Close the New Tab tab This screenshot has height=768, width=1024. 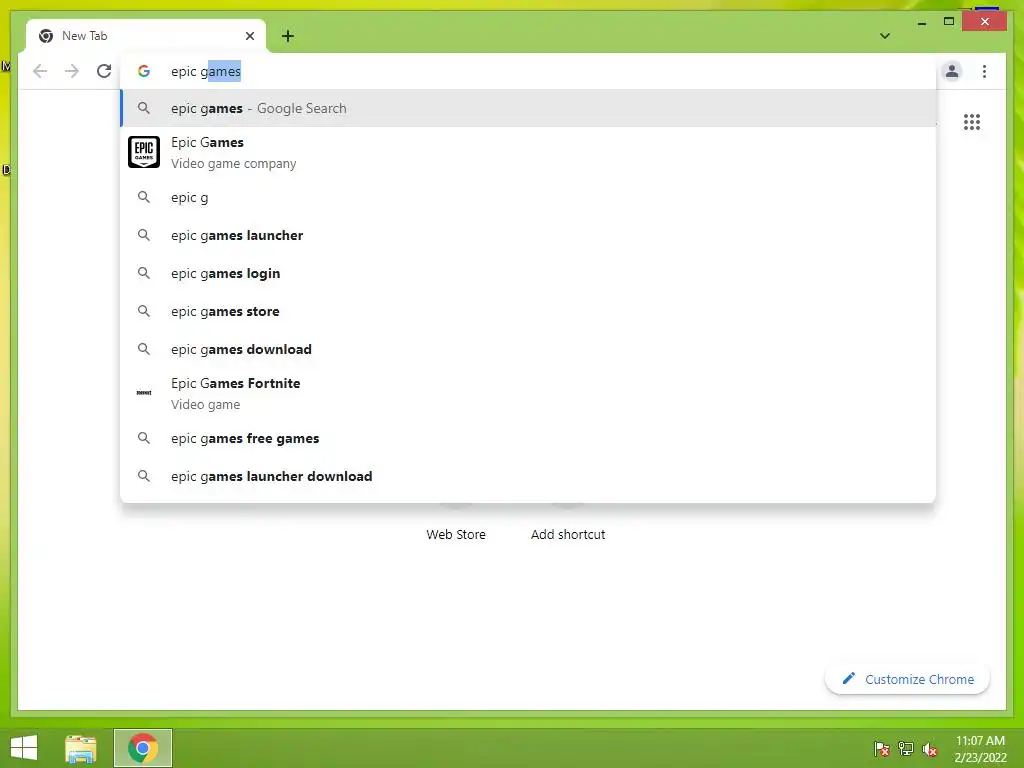(249, 36)
